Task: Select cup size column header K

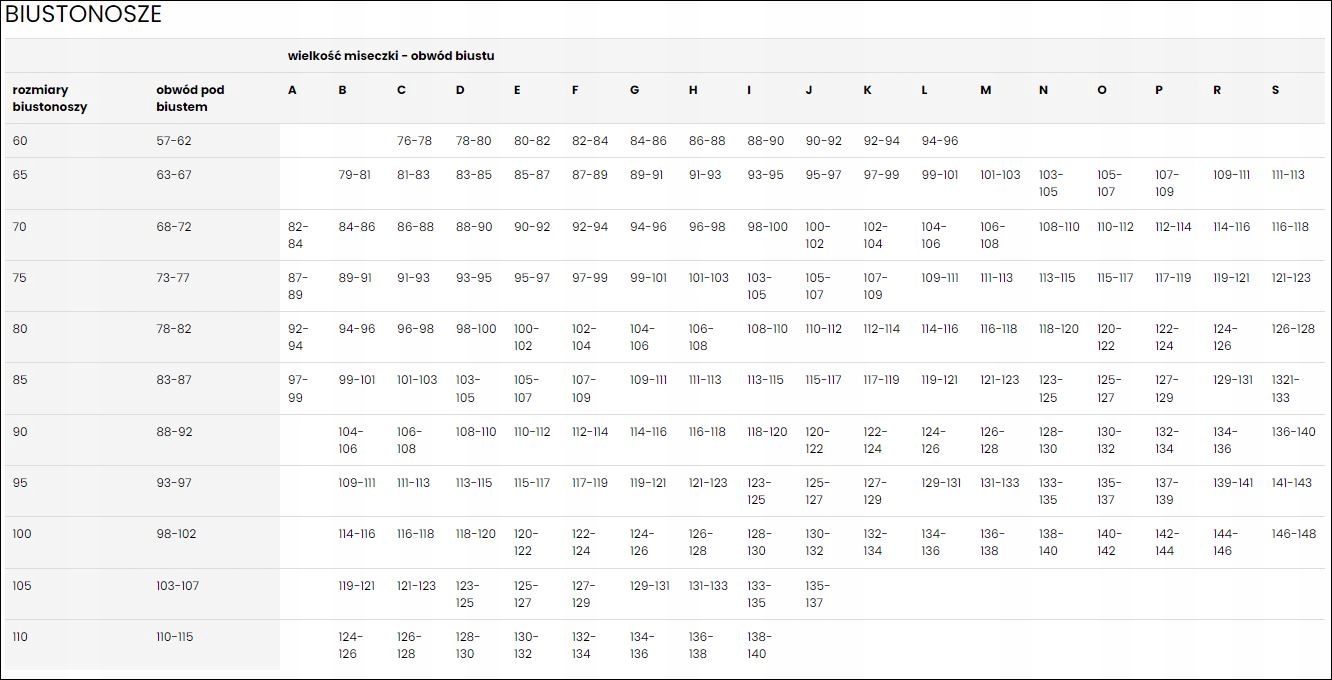Action: (x=867, y=90)
